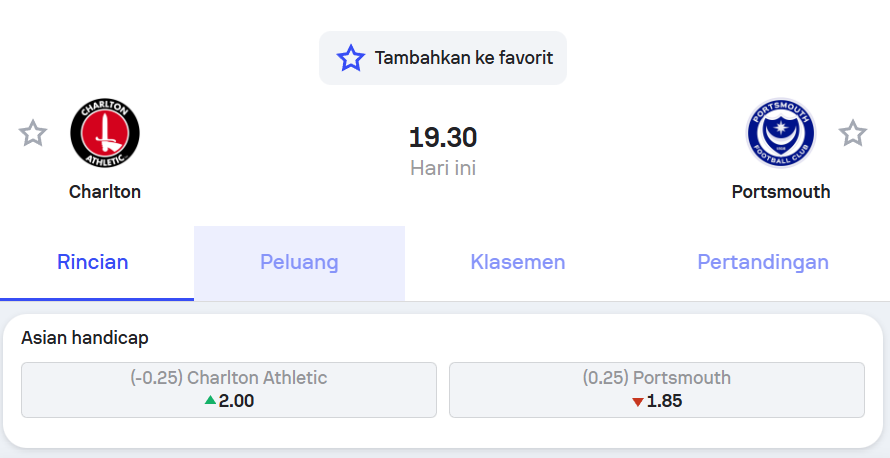The height and width of the screenshot is (458, 890).
Task: Click the red down arrow beside 1.85
Action: click(x=637, y=402)
